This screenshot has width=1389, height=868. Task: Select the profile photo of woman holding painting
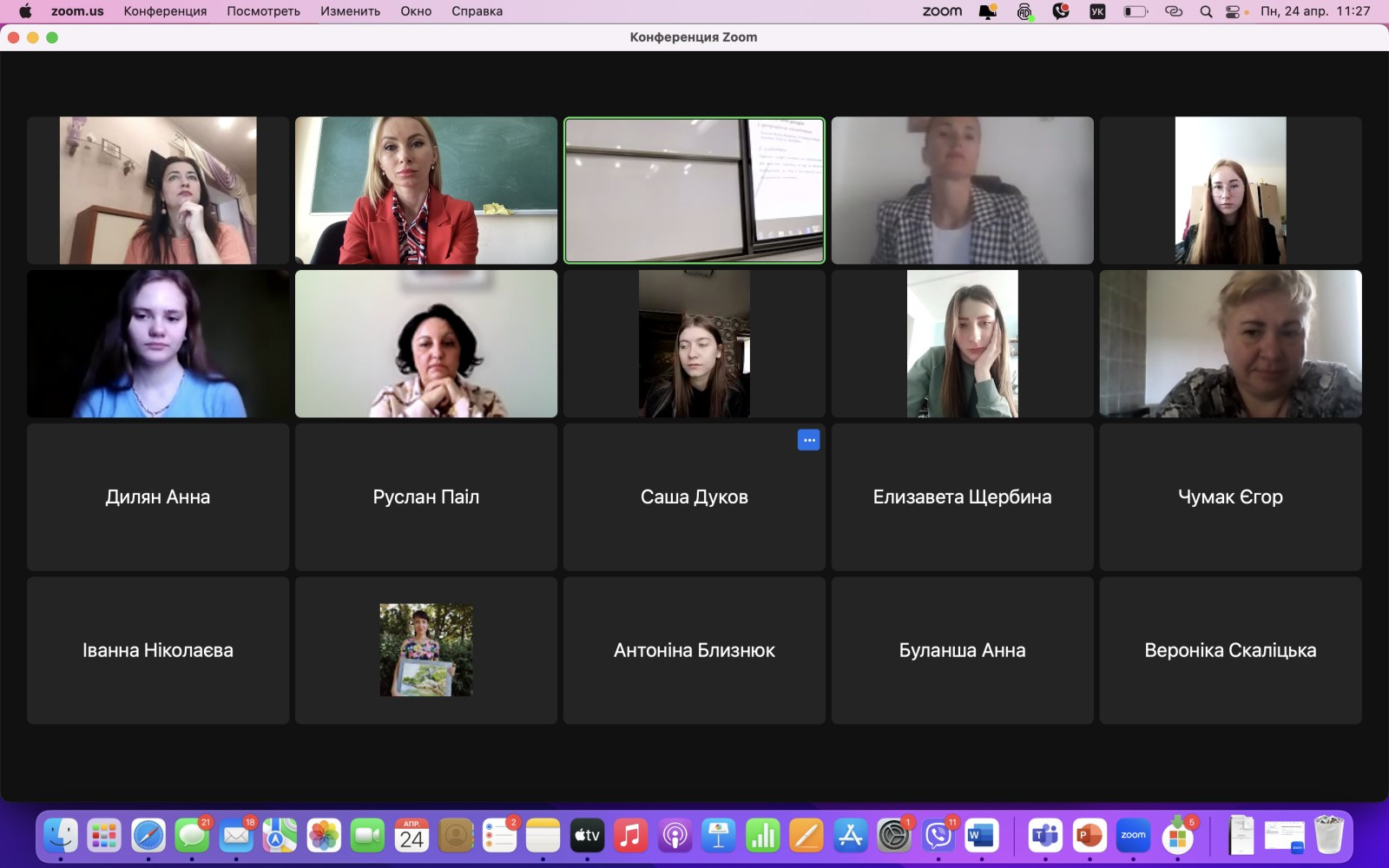426,650
